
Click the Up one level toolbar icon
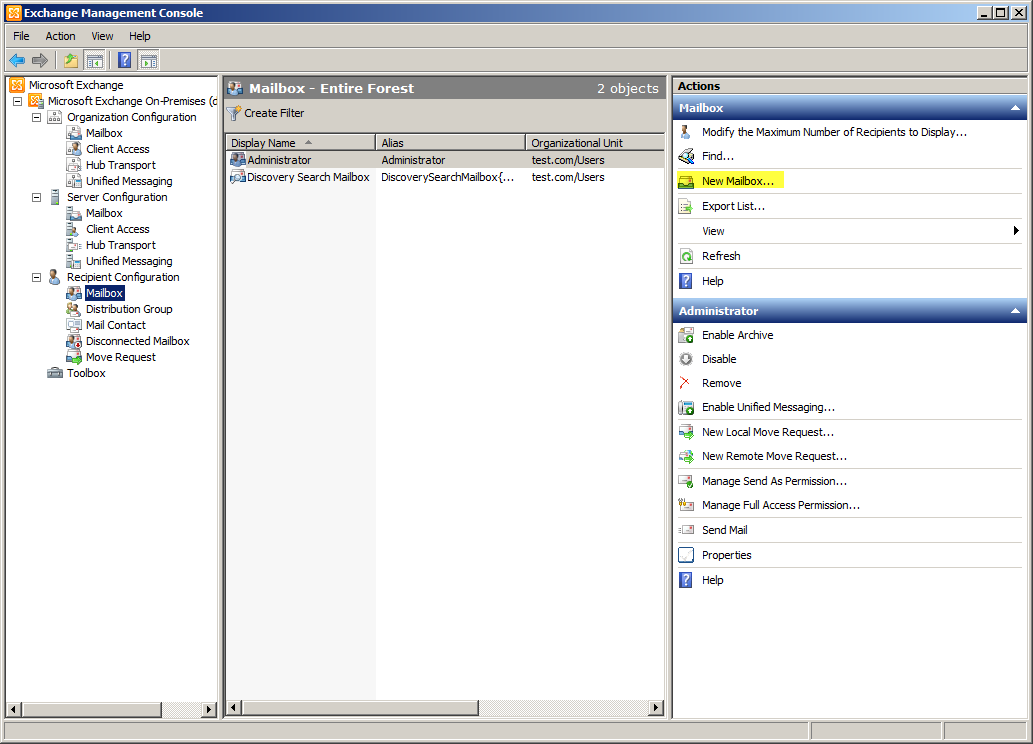[x=70, y=61]
